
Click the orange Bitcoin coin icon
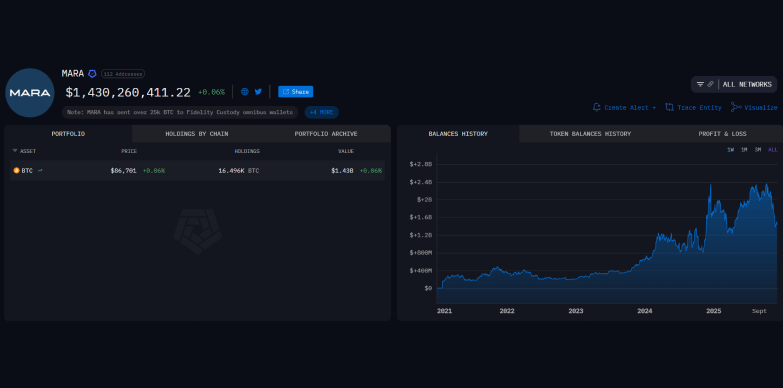click(x=16, y=171)
